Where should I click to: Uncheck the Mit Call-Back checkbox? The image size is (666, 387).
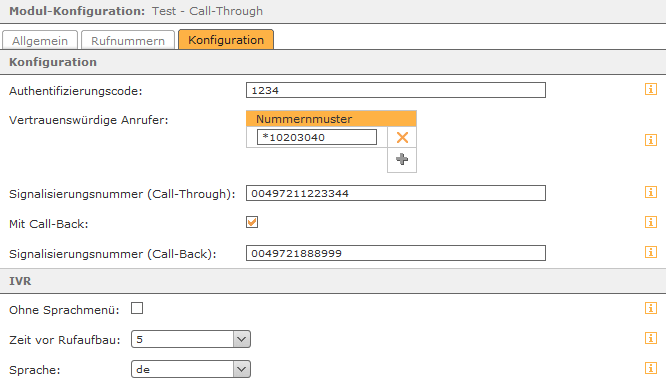[252, 222]
